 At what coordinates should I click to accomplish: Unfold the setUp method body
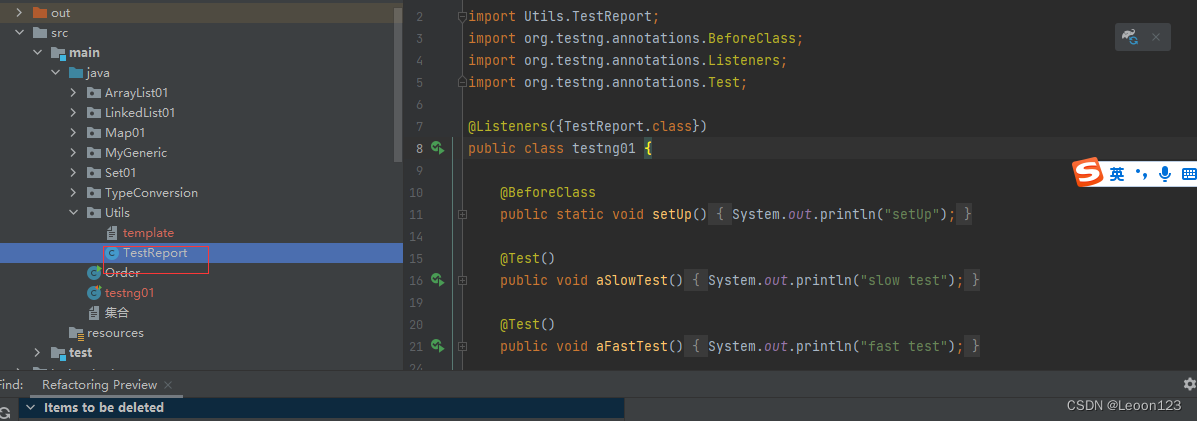(x=462, y=215)
